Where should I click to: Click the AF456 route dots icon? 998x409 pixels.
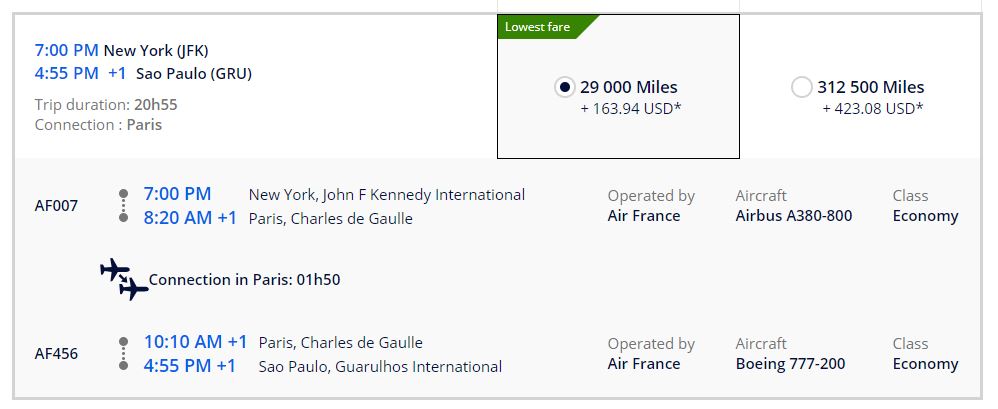pyautogui.click(x=123, y=353)
